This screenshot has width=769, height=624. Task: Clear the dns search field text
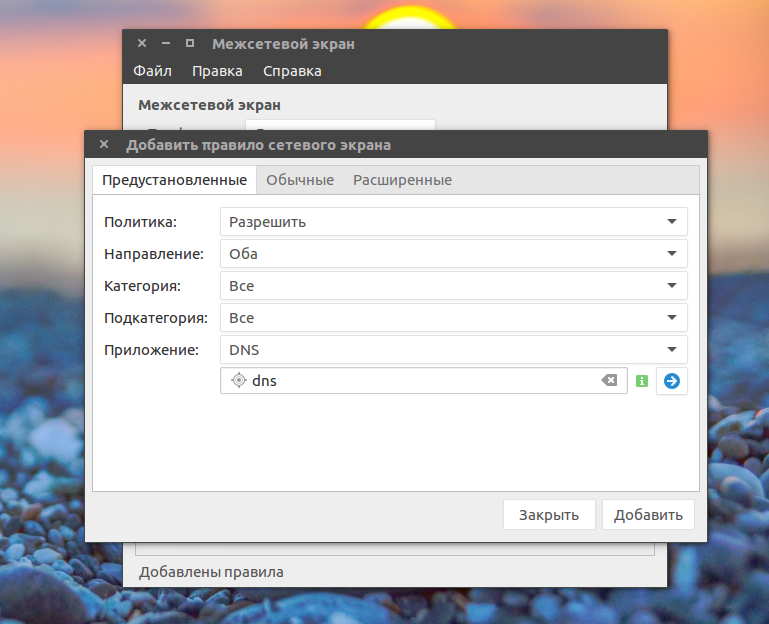tap(609, 380)
